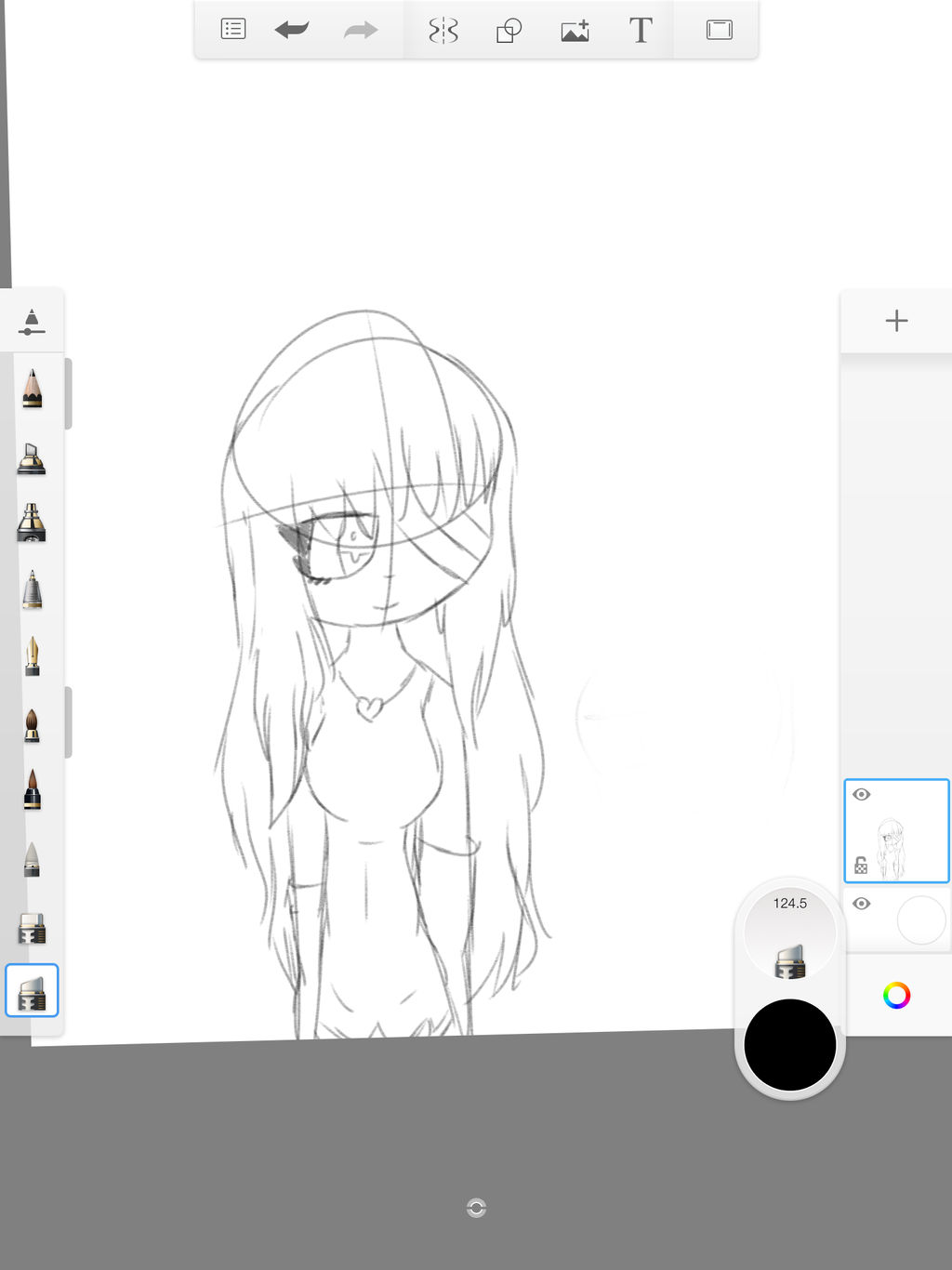Select the hard eraser above selected one
Image resolution: width=952 pixels, height=1270 pixels.
tap(32, 928)
